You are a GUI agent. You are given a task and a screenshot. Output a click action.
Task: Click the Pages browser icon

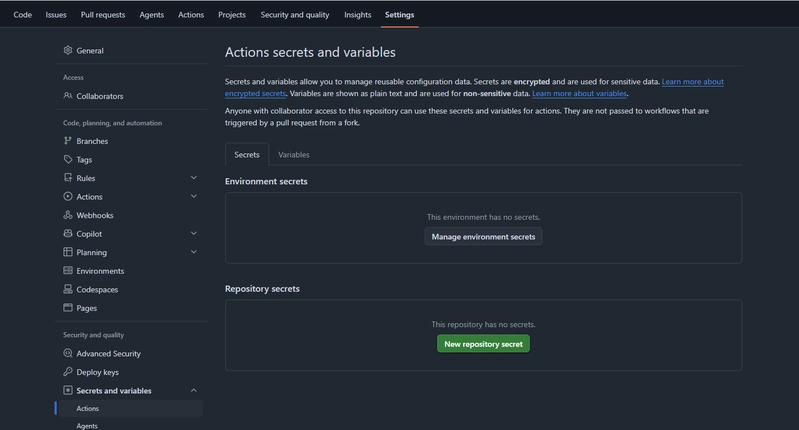click(x=68, y=307)
